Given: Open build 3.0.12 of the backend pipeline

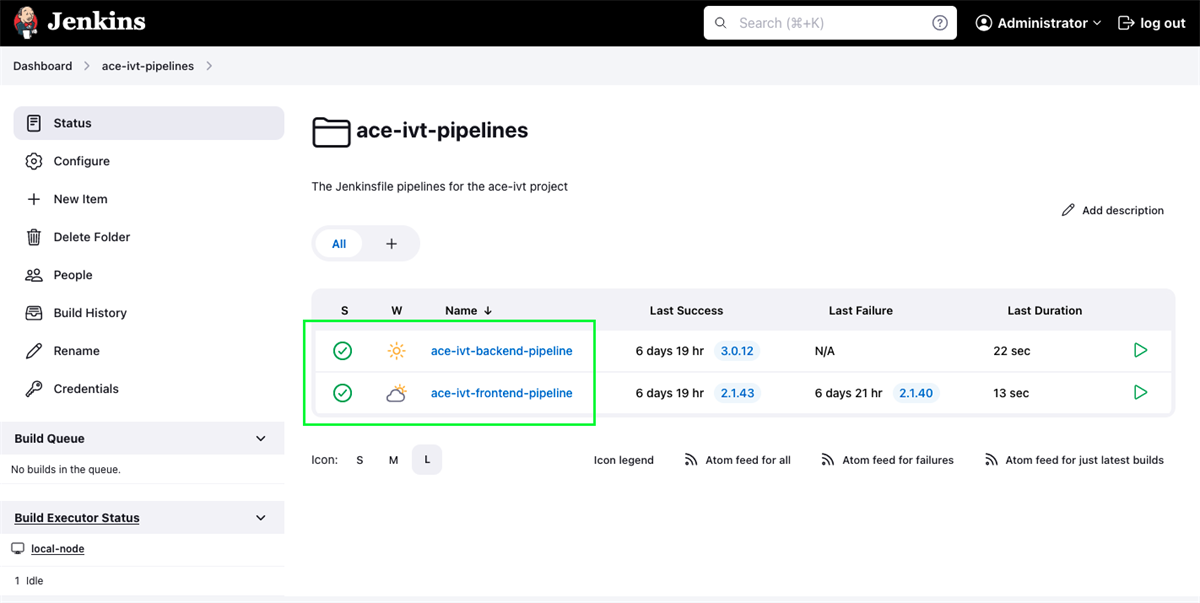Looking at the screenshot, I should point(737,351).
